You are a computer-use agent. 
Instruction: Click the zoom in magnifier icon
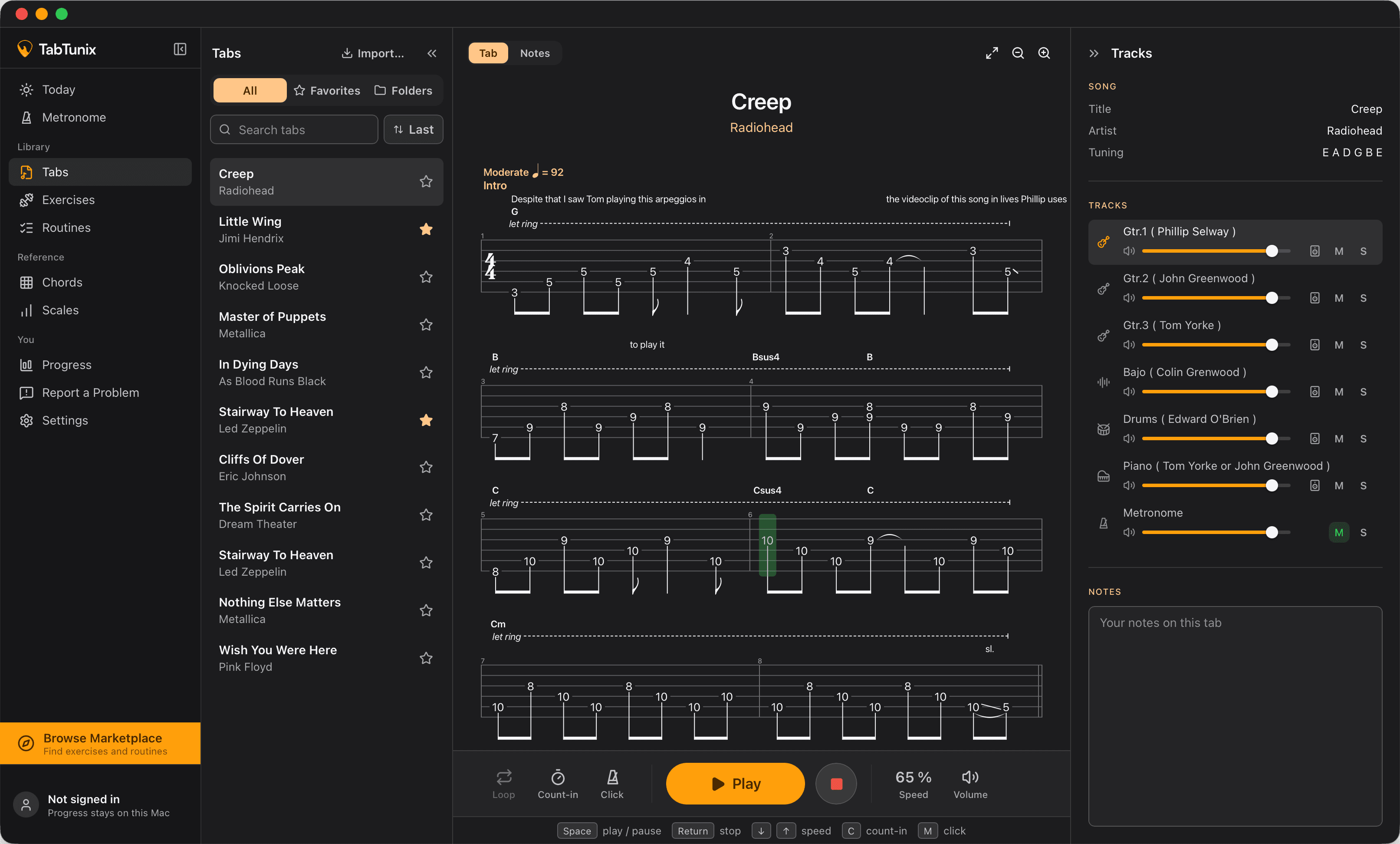(x=1044, y=53)
